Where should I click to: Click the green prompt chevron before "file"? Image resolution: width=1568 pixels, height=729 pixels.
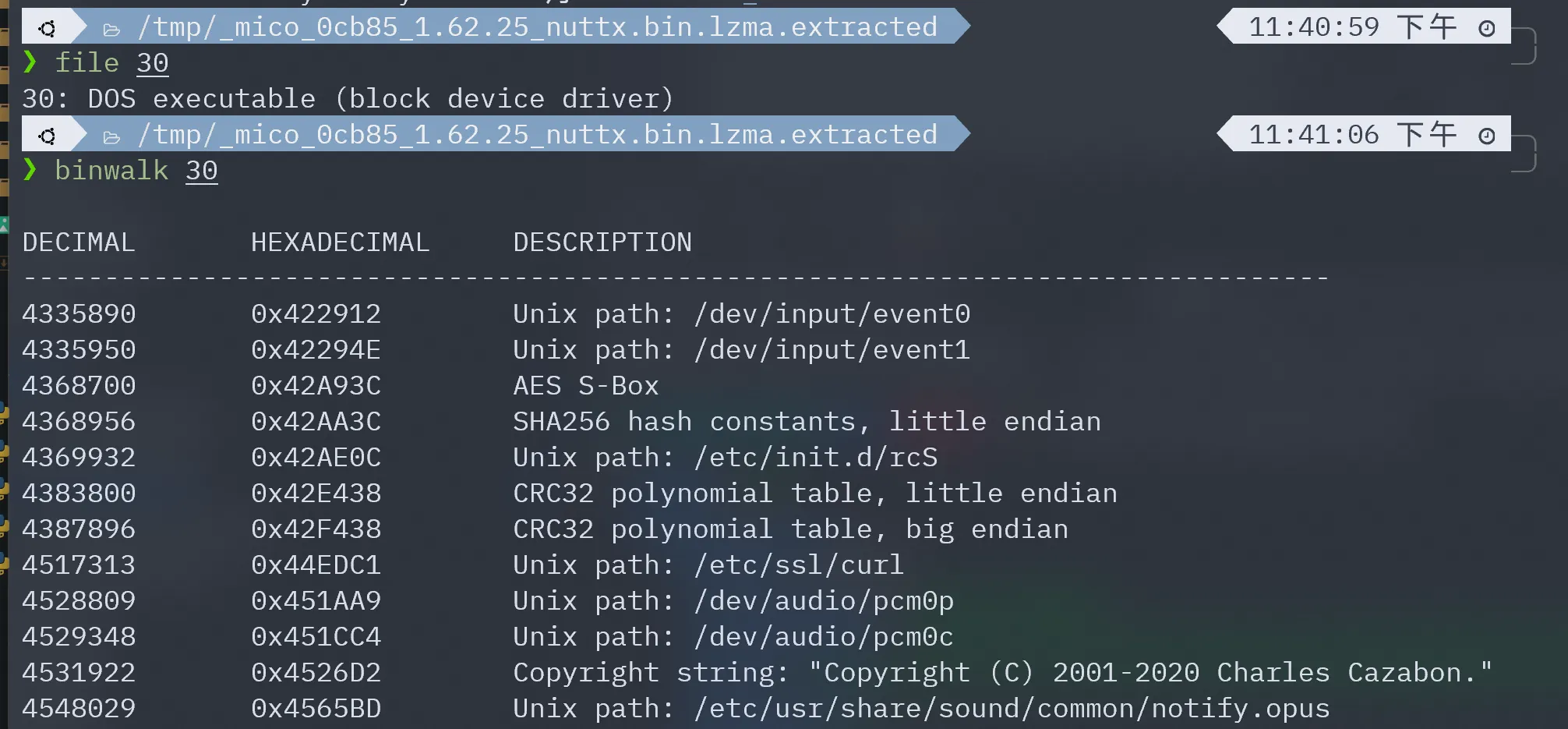[30, 62]
